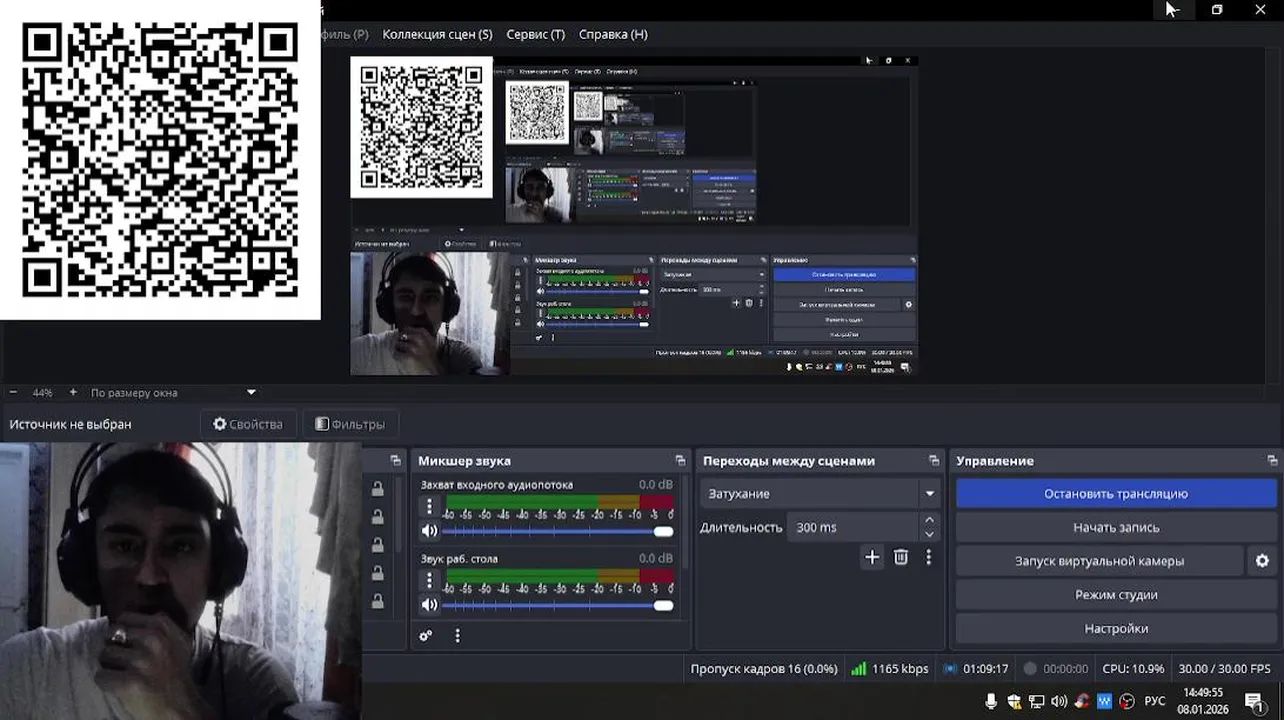The height and width of the screenshot is (720, 1284).
Task: Click the 30.00 / 30.00 FPS status
Action: click(x=1224, y=669)
